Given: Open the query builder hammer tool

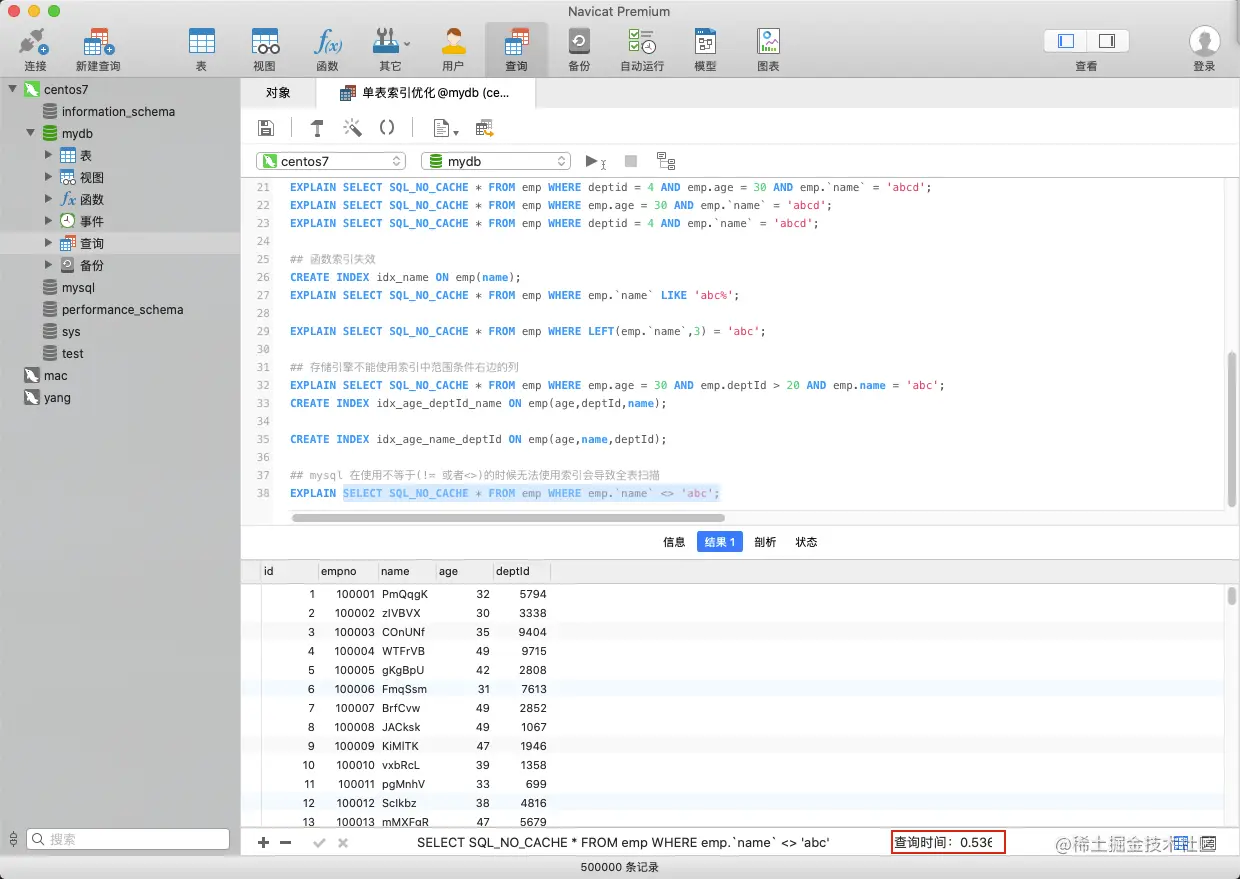Looking at the screenshot, I should [317, 128].
